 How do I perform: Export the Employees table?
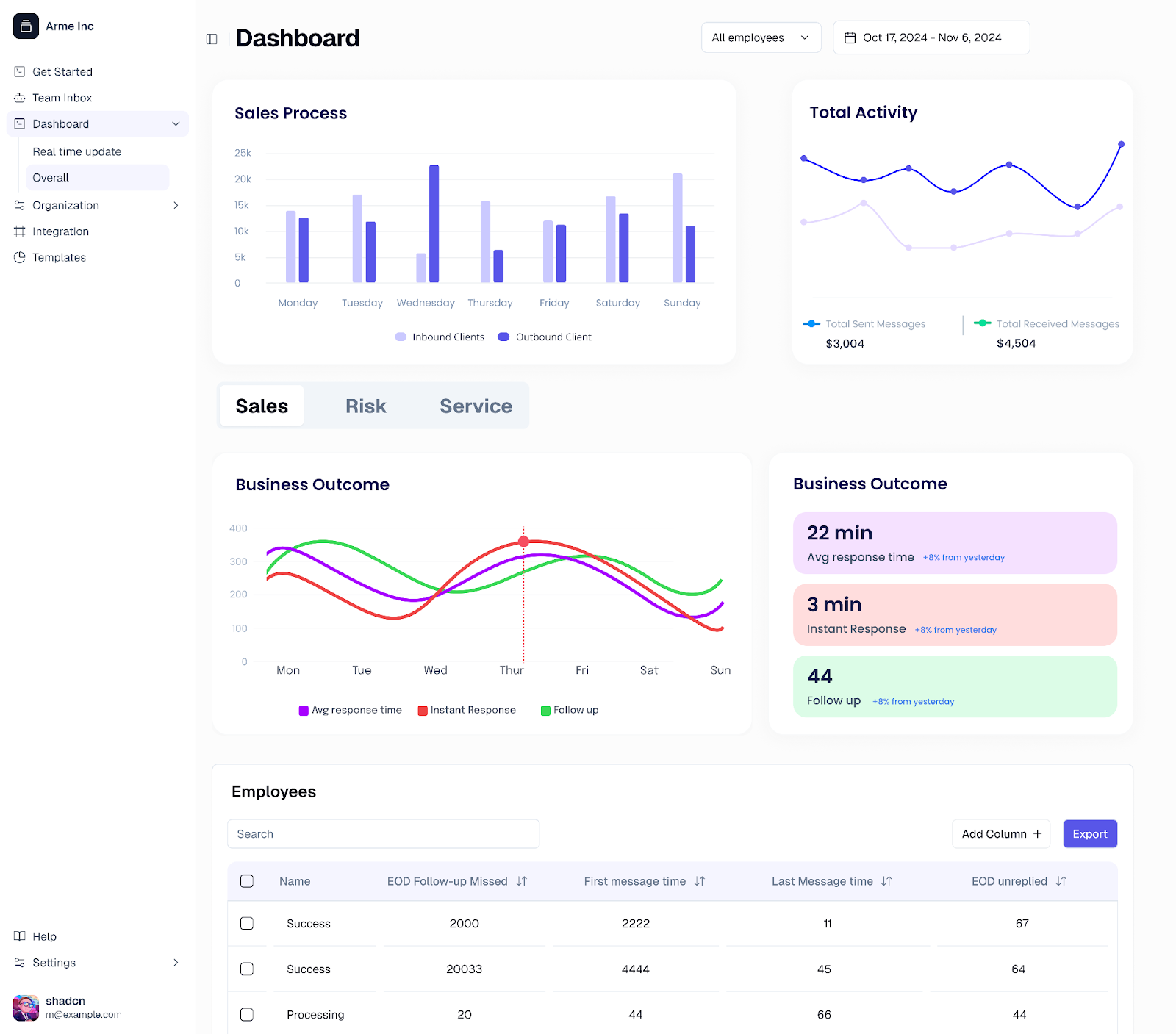[1090, 833]
